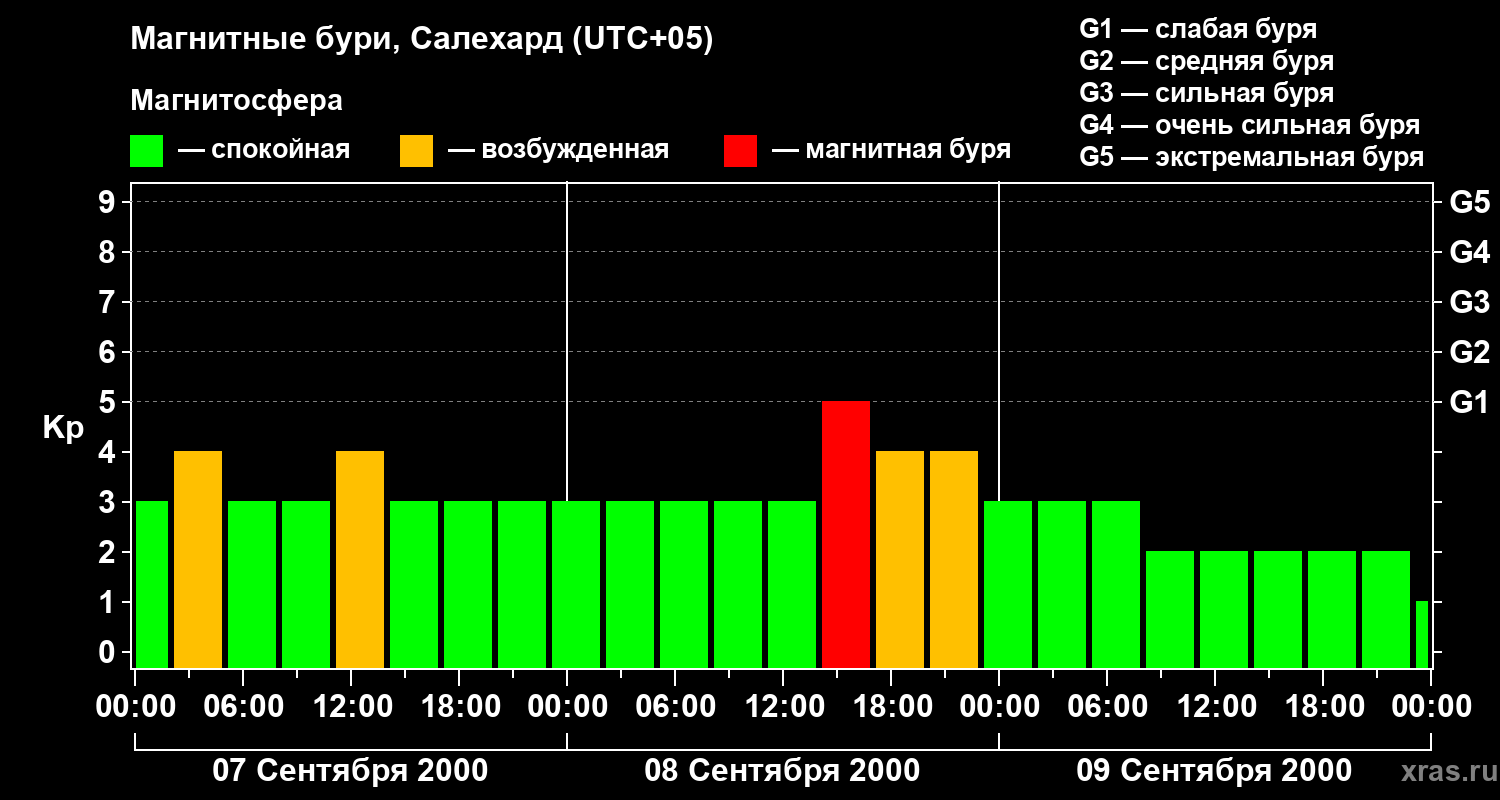Click the red Kp 5 storm bar

[846, 535]
